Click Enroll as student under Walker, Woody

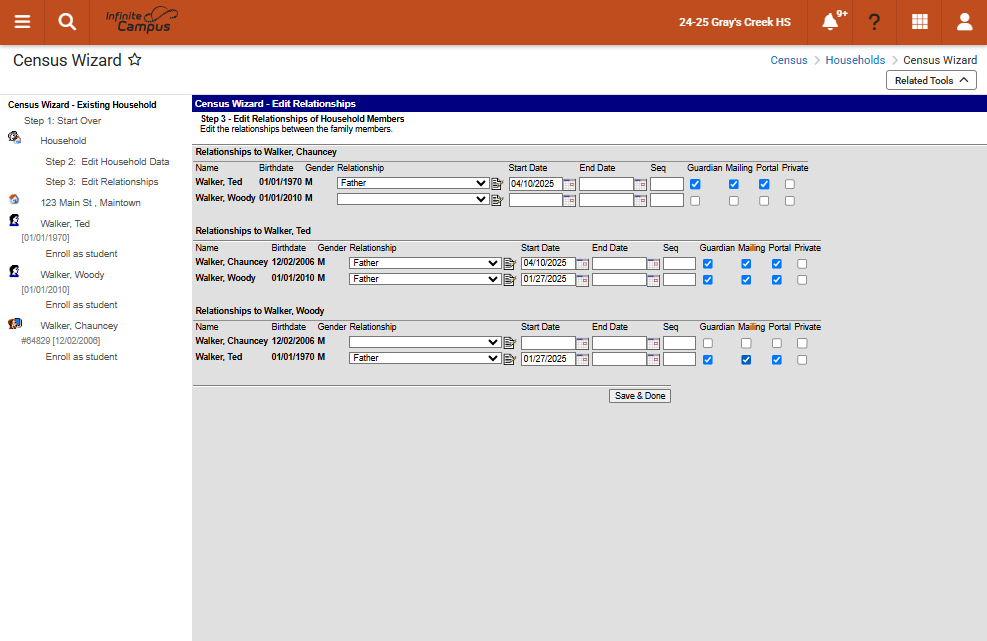[x=81, y=305]
